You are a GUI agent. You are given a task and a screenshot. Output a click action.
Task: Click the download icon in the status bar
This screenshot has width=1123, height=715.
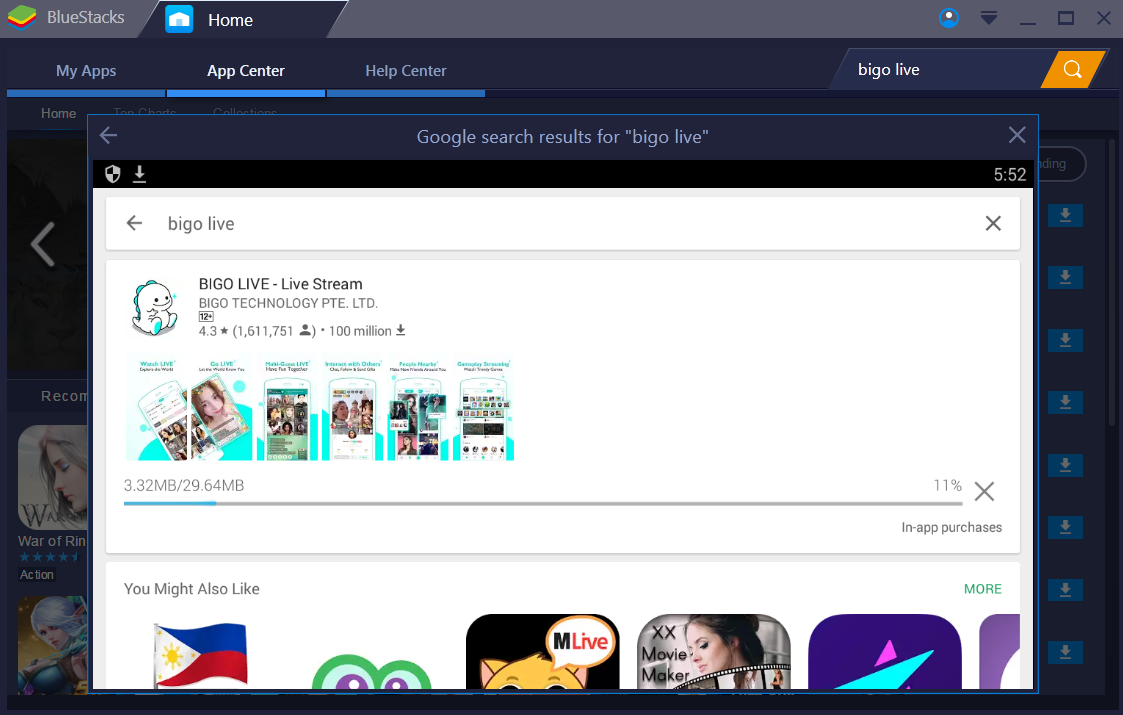(139, 173)
